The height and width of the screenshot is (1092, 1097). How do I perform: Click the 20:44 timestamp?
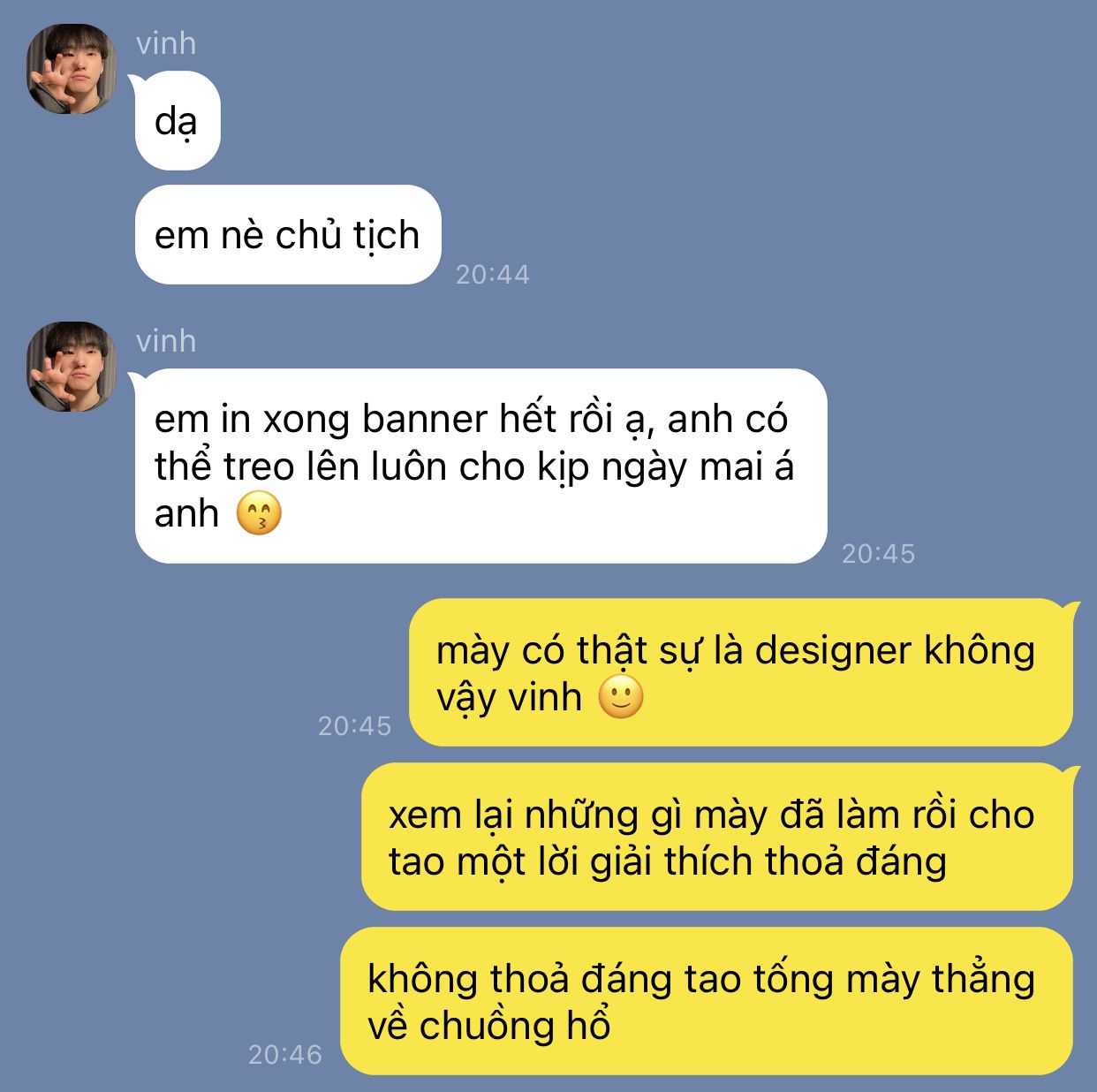coord(493,275)
